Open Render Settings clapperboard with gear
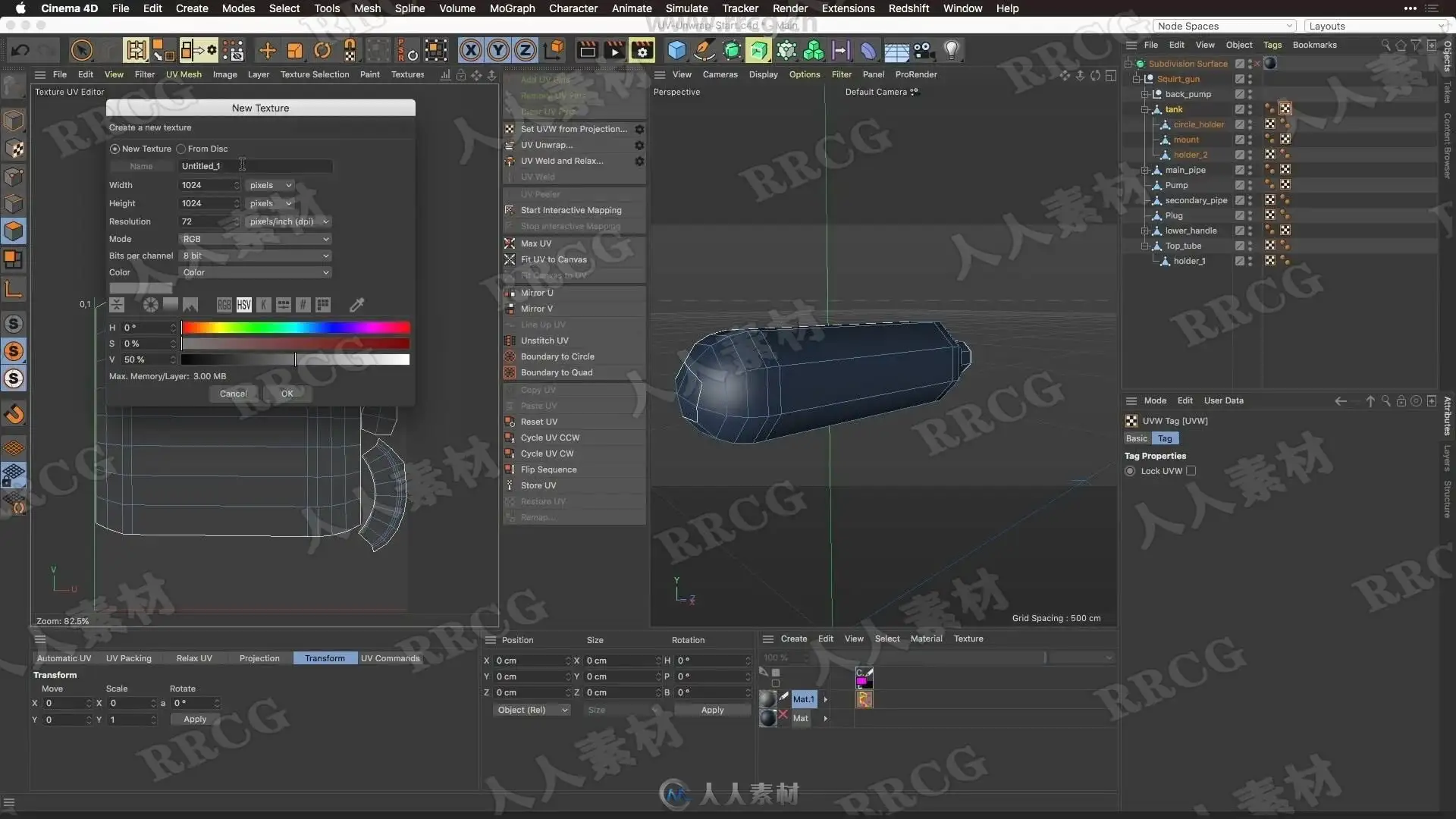This screenshot has height=819, width=1456. click(642, 51)
